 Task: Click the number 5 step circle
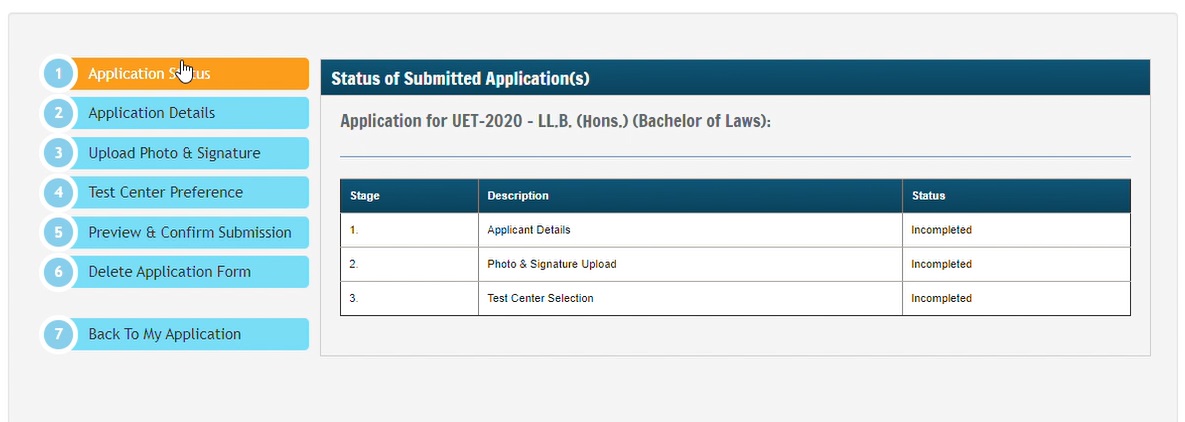tap(59, 232)
